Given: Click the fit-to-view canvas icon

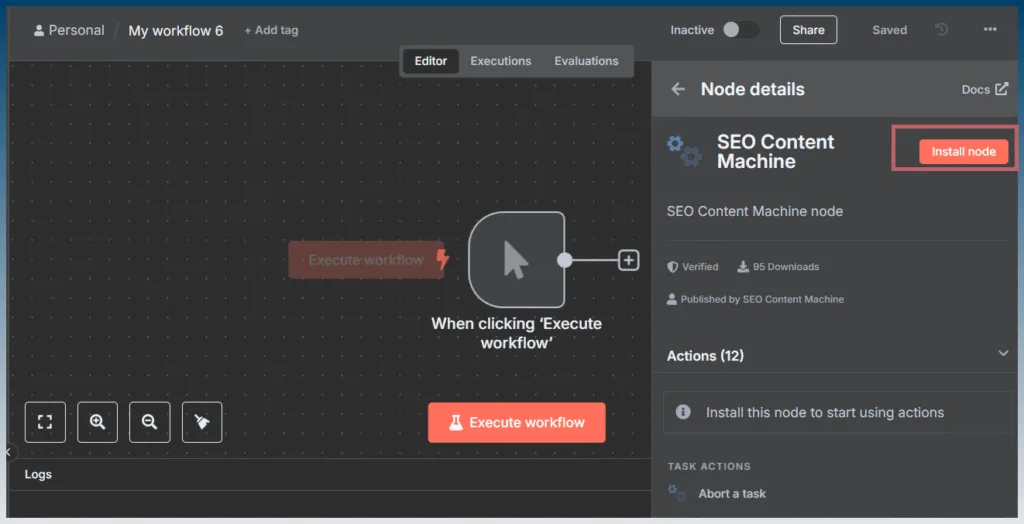Looking at the screenshot, I should [45, 422].
